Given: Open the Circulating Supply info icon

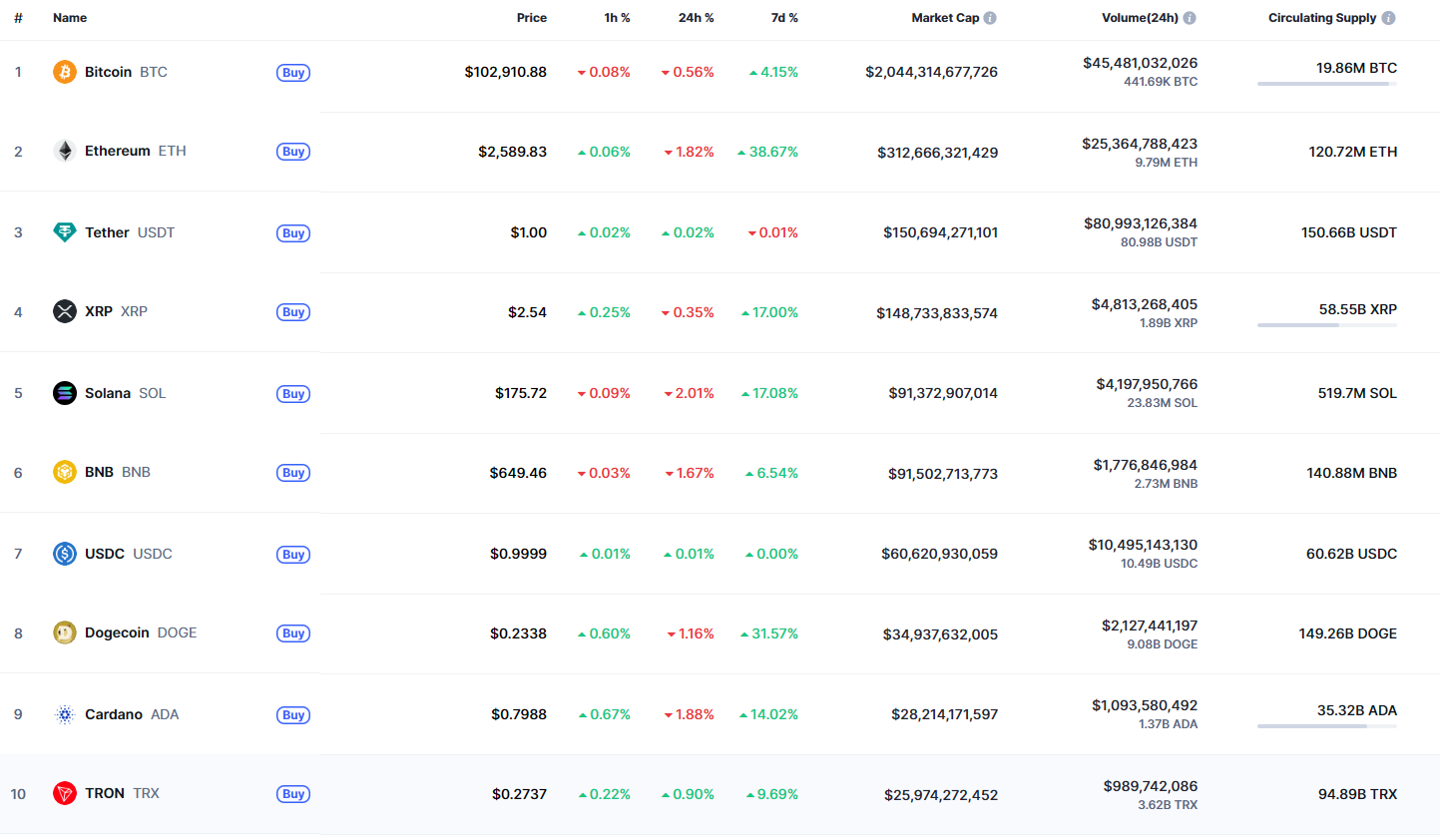Looking at the screenshot, I should click(1389, 18).
